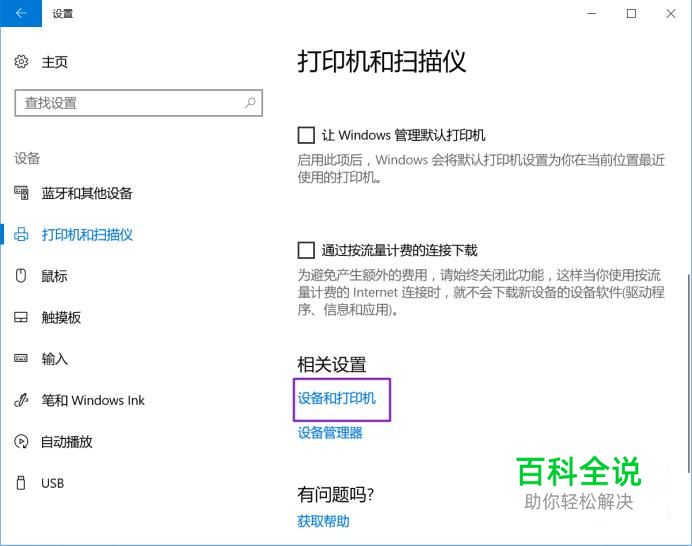The width and height of the screenshot is (692, 546).
Task: Click the Home gear icon
Action: pyautogui.click(x=21, y=61)
